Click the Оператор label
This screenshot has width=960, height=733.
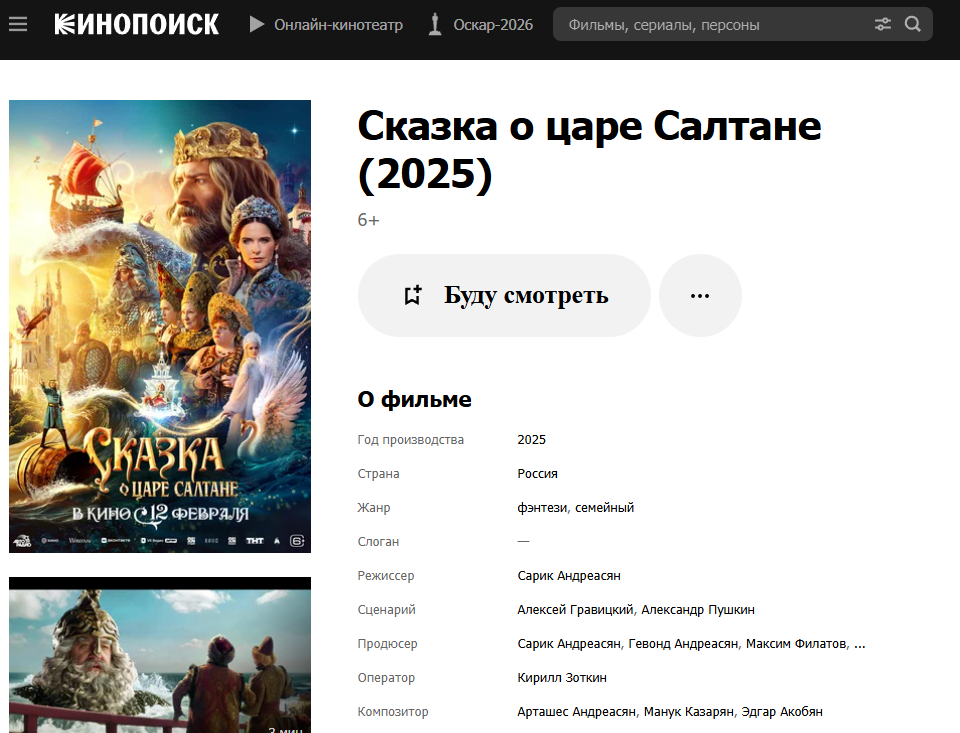[386, 678]
